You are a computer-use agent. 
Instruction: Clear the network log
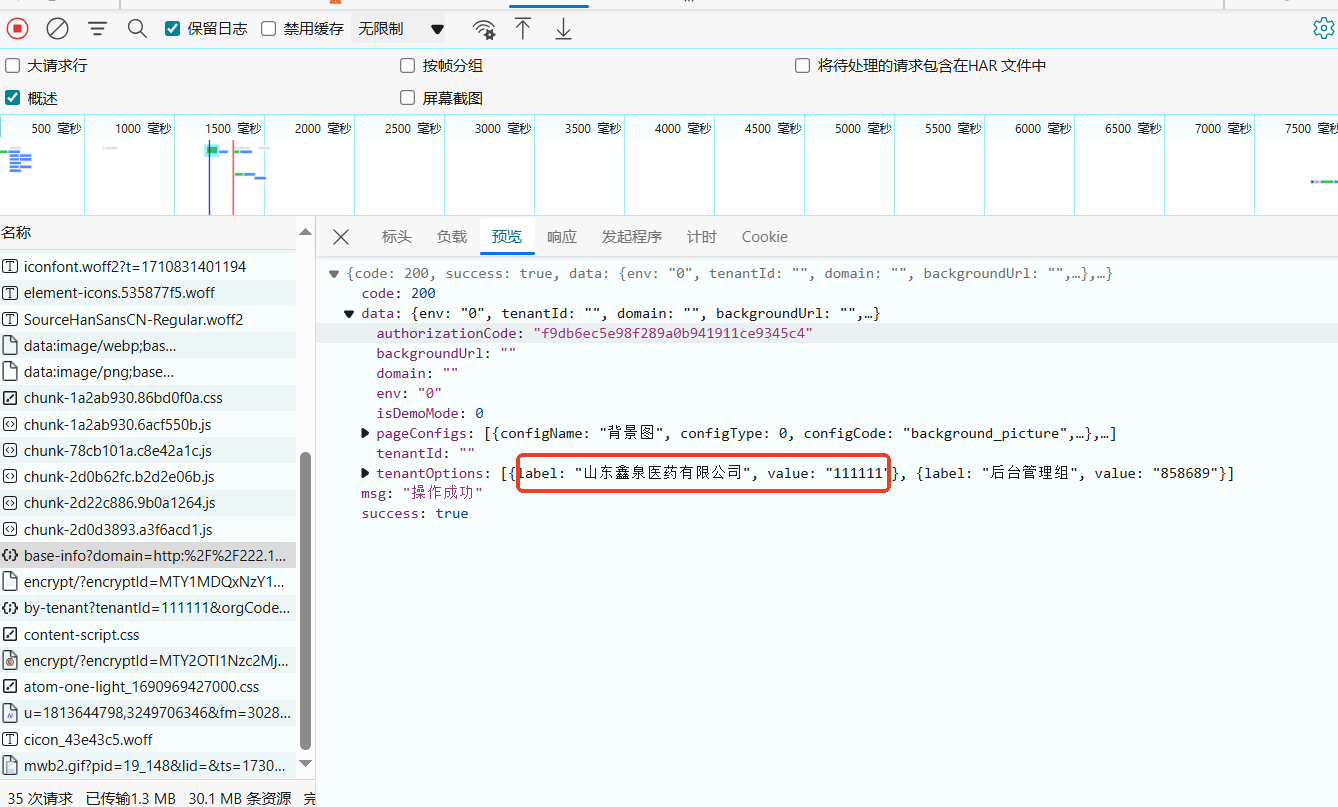point(58,29)
